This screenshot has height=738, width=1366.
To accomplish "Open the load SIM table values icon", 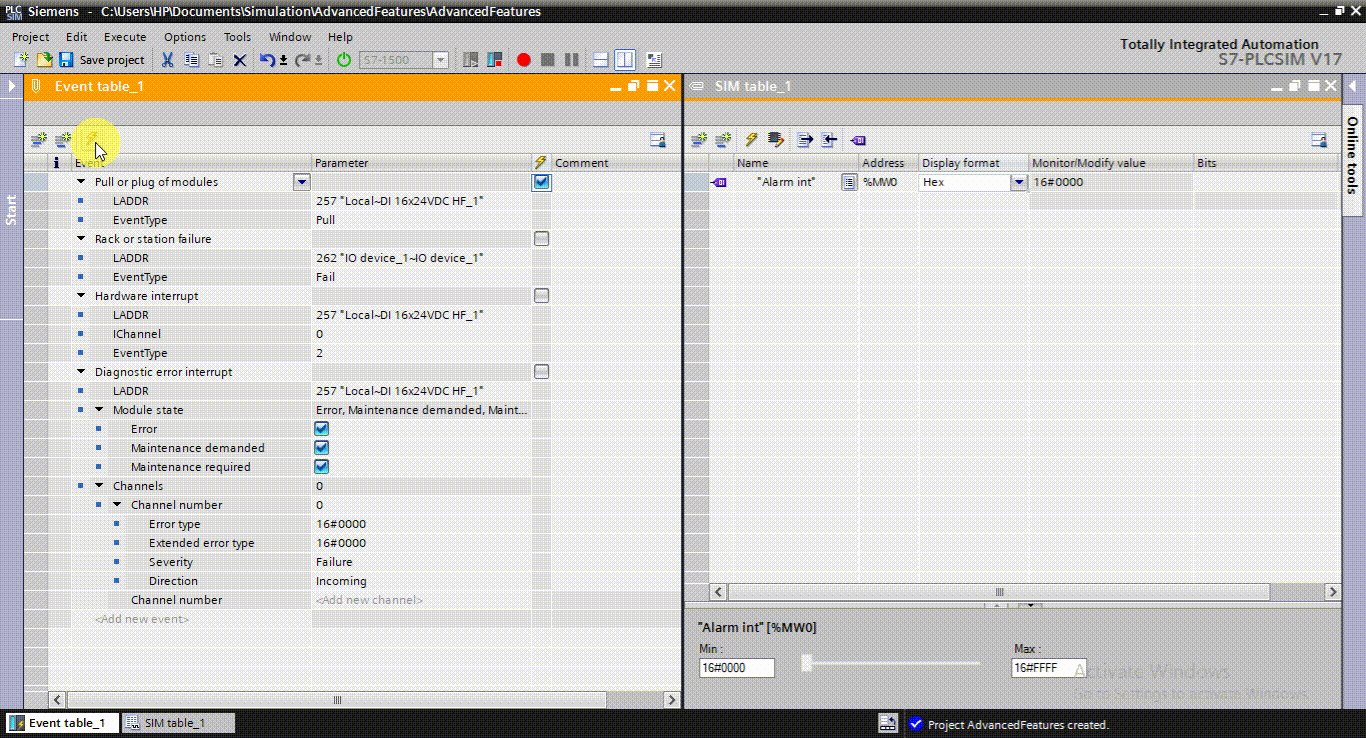I will (x=829, y=140).
